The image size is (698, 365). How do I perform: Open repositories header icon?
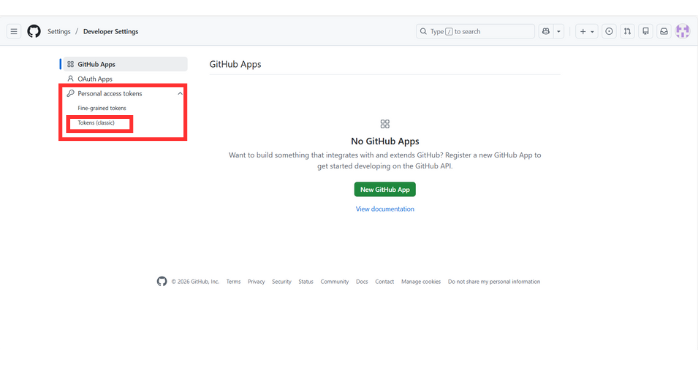click(645, 32)
